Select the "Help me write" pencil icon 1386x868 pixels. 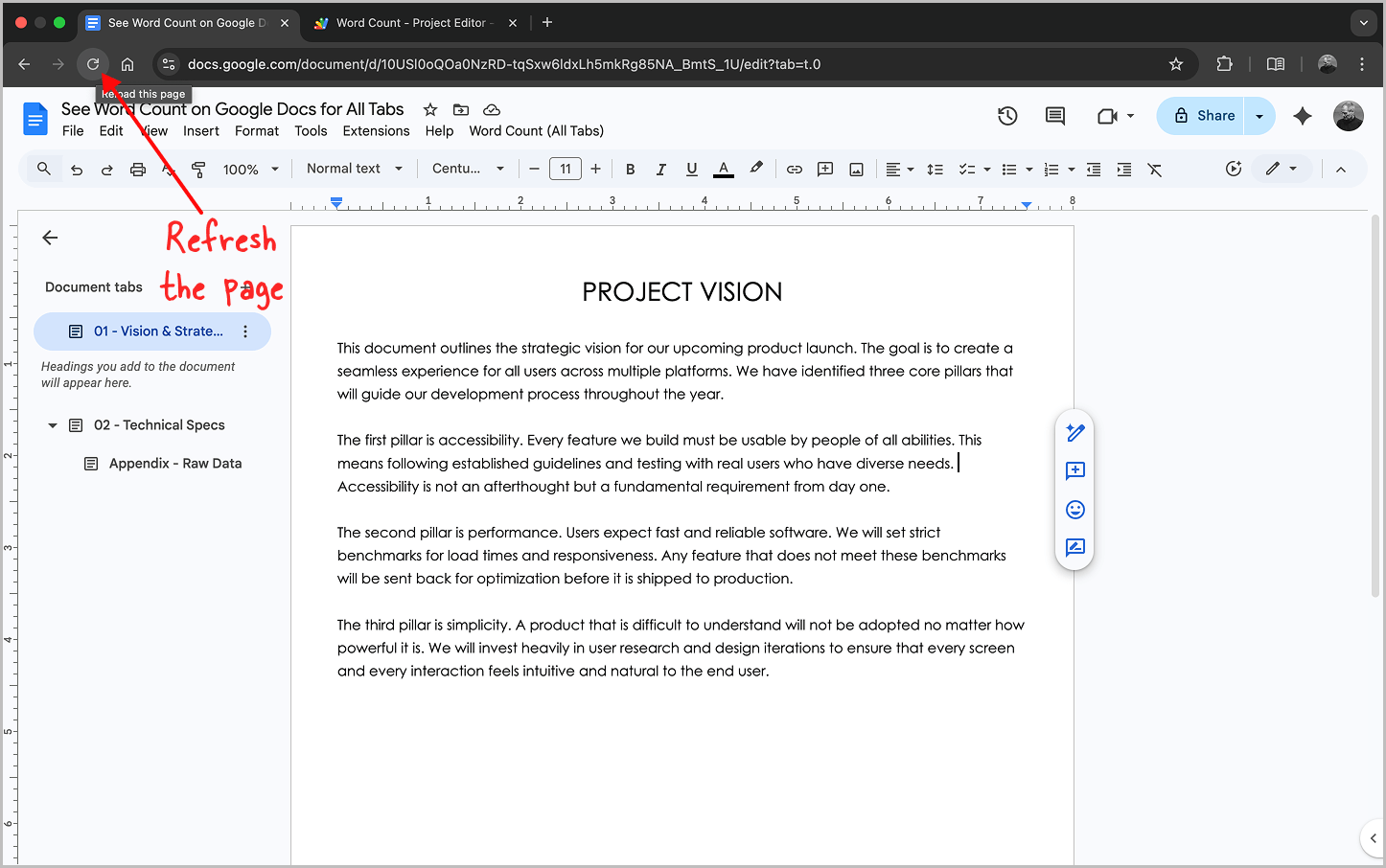(1074, 432)
